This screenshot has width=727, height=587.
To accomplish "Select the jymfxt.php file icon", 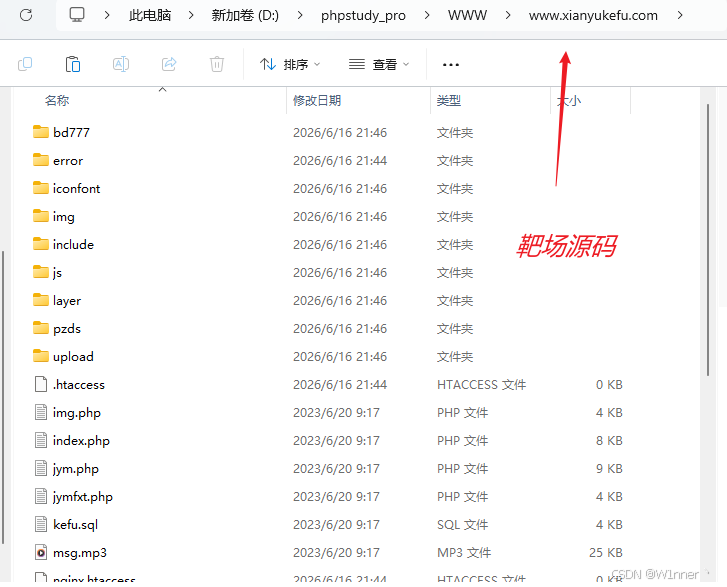I will coord(41,496).
